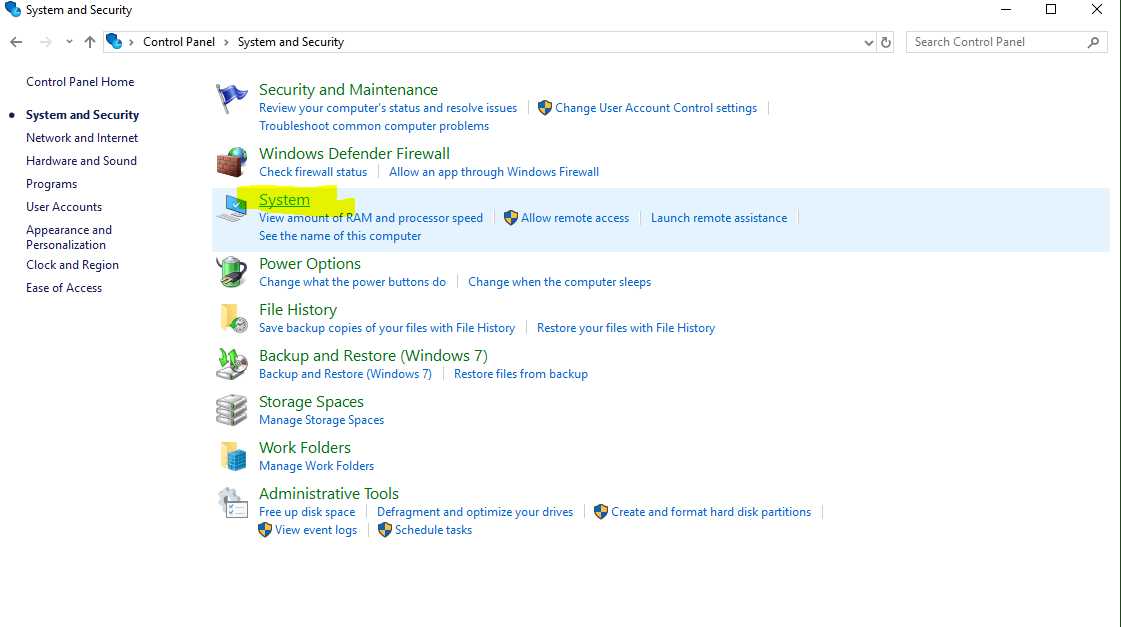The image size is (1121, 627).
Task: Open Change User Account Control settings
Action: (656, 108)
